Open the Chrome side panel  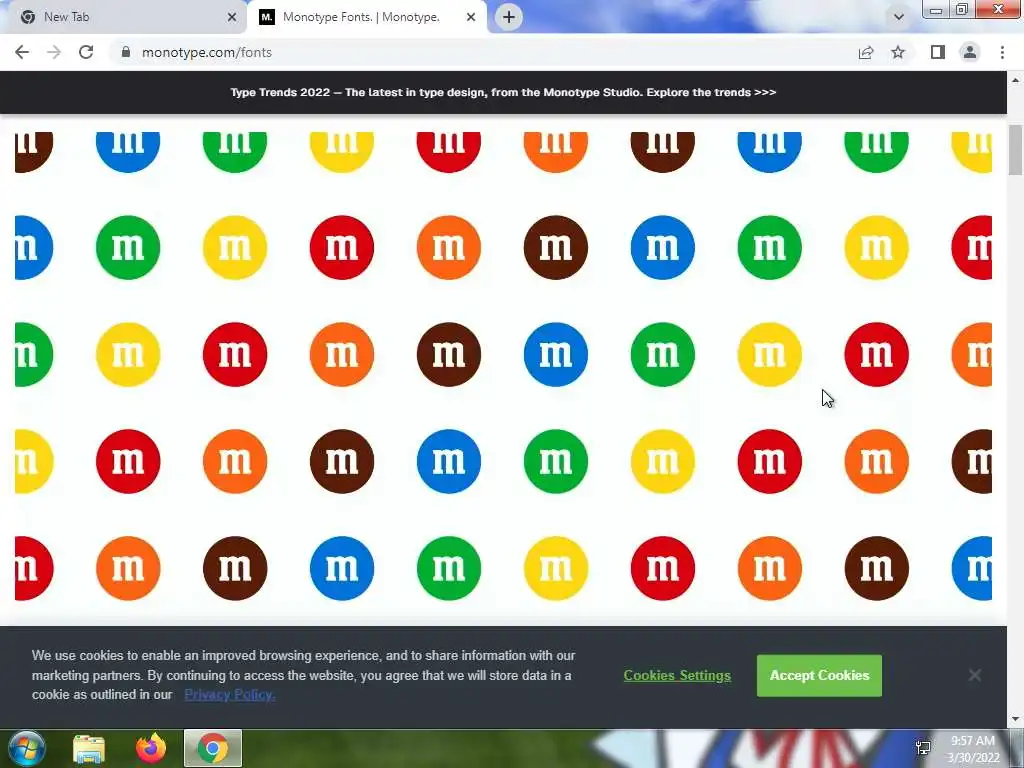tap(938, 52)
